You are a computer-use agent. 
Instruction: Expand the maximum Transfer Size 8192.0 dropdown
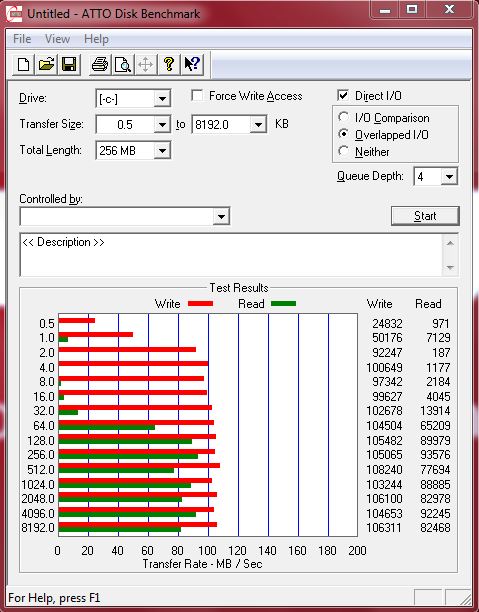tap(258, 125)
